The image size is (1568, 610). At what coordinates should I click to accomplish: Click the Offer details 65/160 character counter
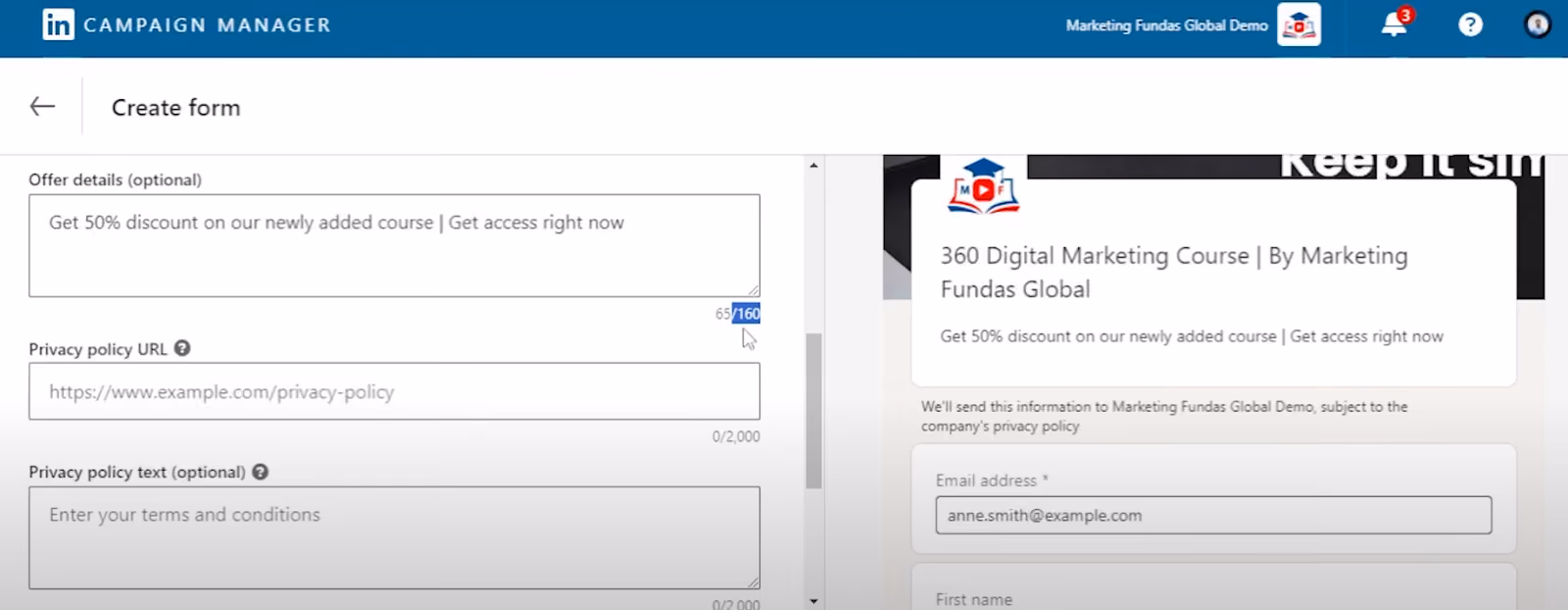click(737, 314)
